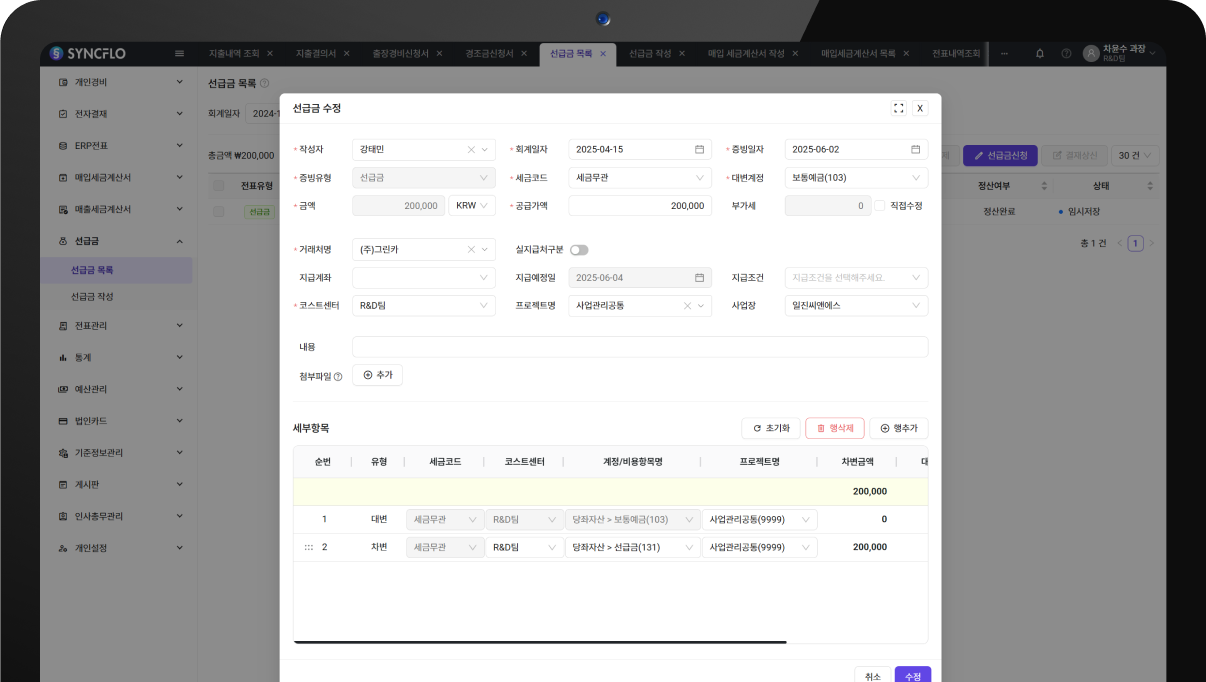
Task: Open 선급금 작성 in the sidebar
Action: click(x=92, y=297)
